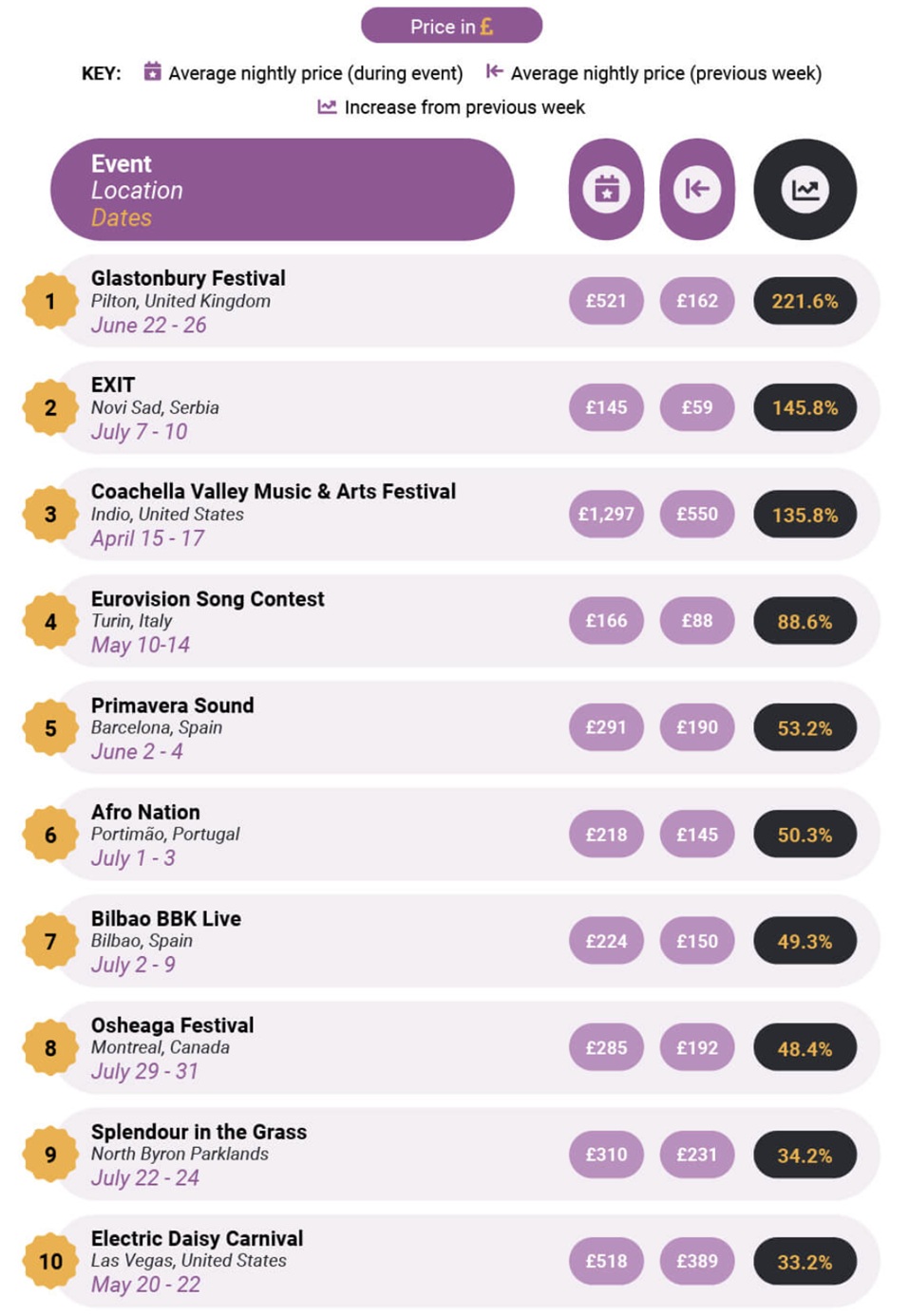Open the Coachella Valley Music & Arts Festival entry
This screenshot has height=1316, width=909.
coord(274,491)
